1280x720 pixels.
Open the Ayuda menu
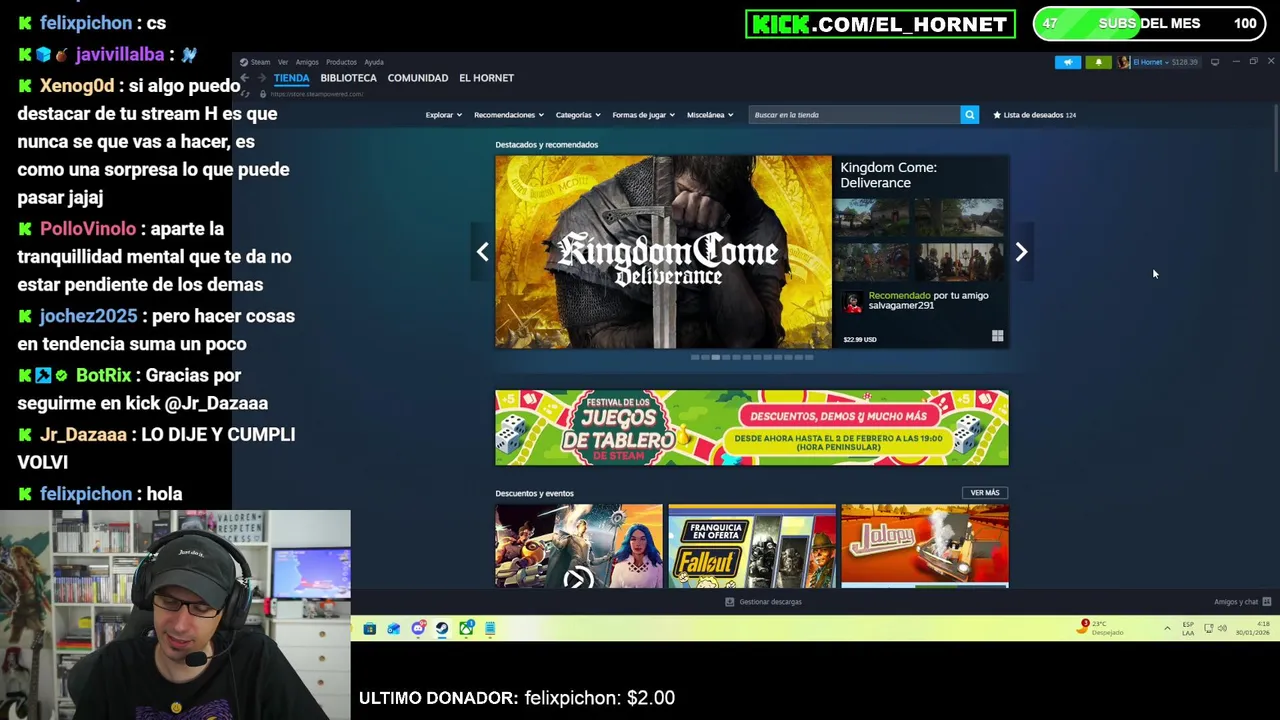click(374, 62)
